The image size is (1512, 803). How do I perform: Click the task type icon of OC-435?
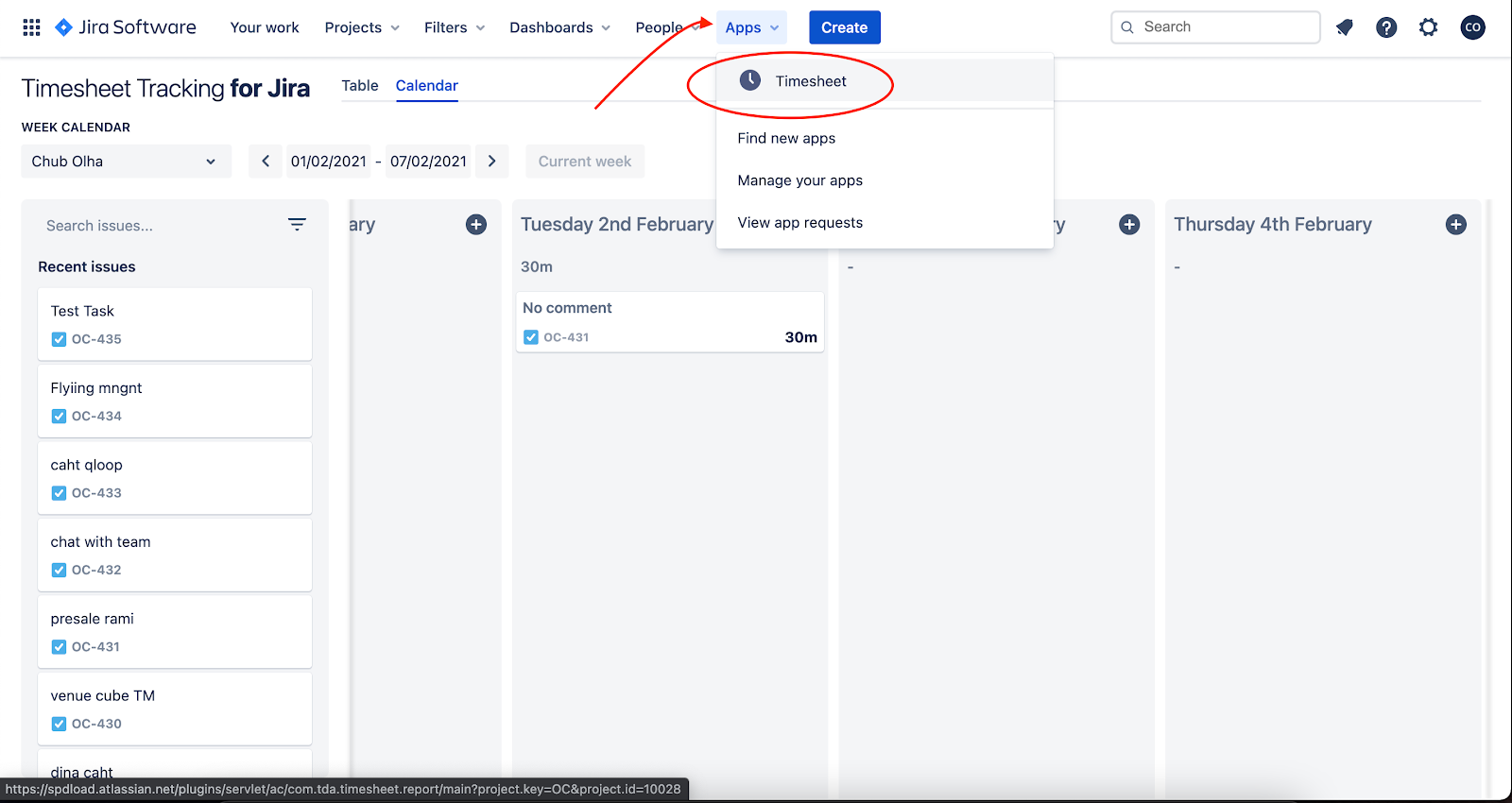tap(59, 339)
